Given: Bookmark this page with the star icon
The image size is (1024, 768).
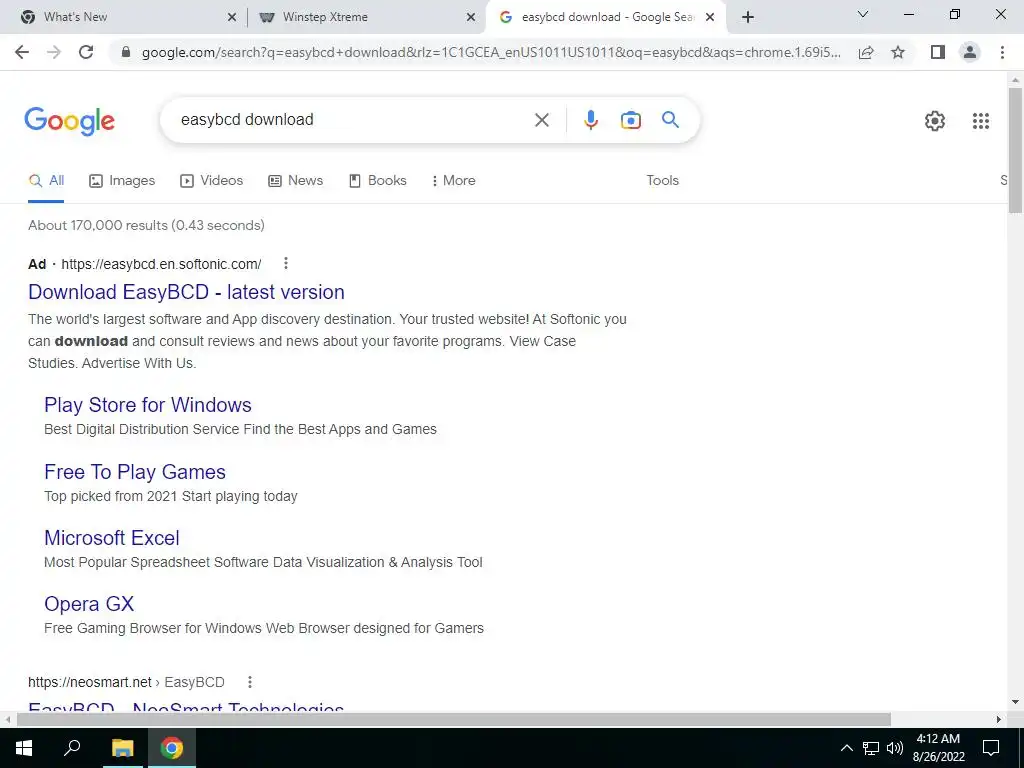Looking at the screenshot, I should tap(898, 52).
